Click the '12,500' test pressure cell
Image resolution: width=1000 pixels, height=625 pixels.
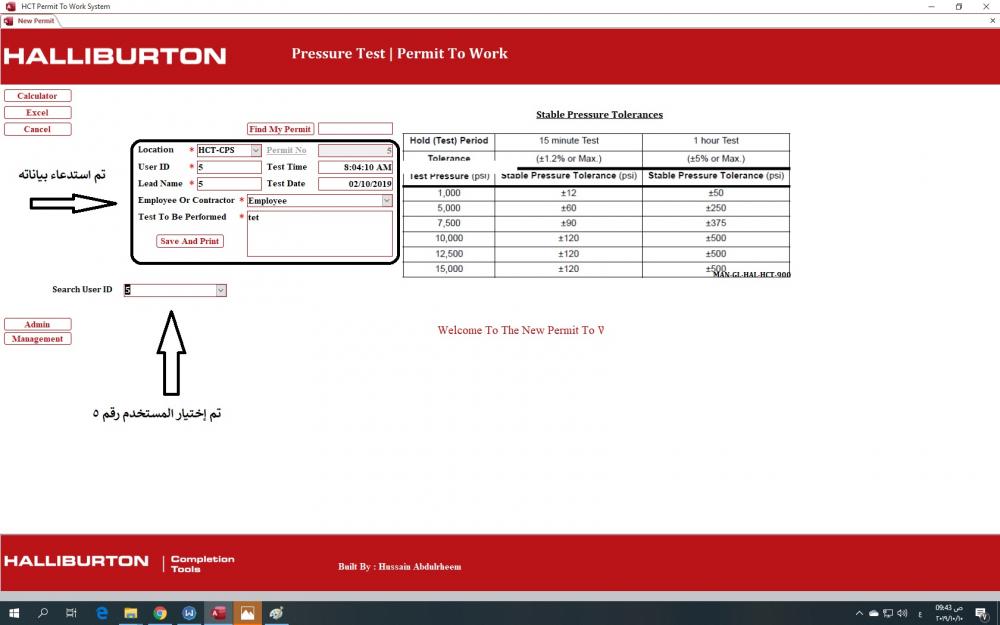coord(449,254)
